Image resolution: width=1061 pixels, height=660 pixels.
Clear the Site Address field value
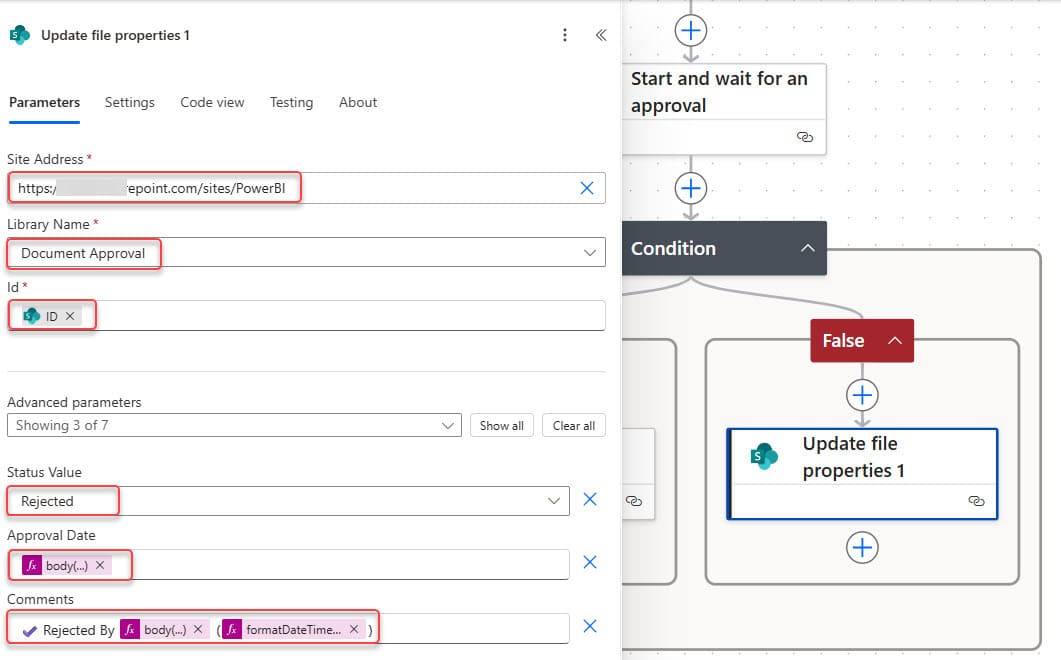pyautogui.click(x=587, y=188)
